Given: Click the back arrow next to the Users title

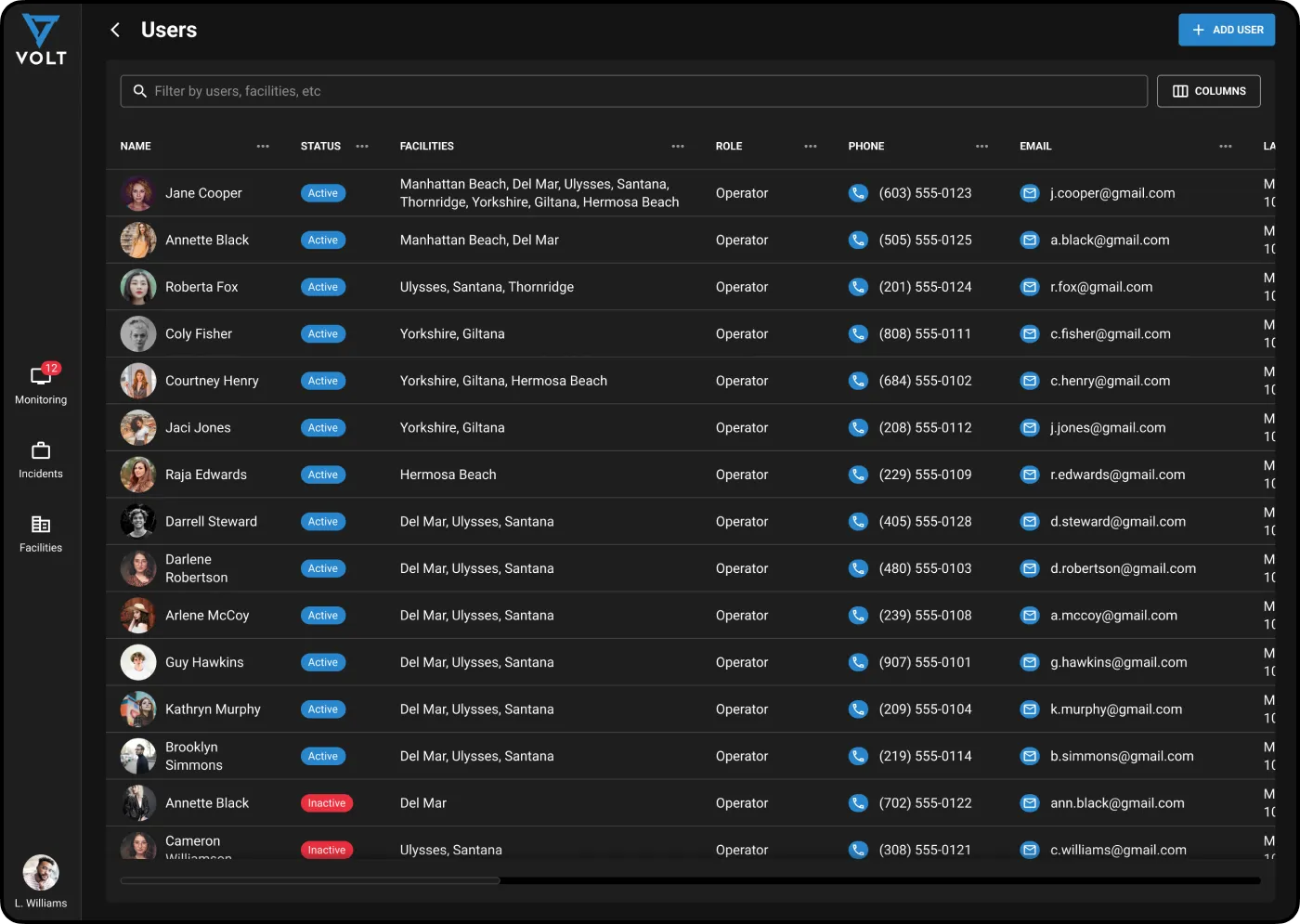Looking at the screenshot, I should 114,29.
